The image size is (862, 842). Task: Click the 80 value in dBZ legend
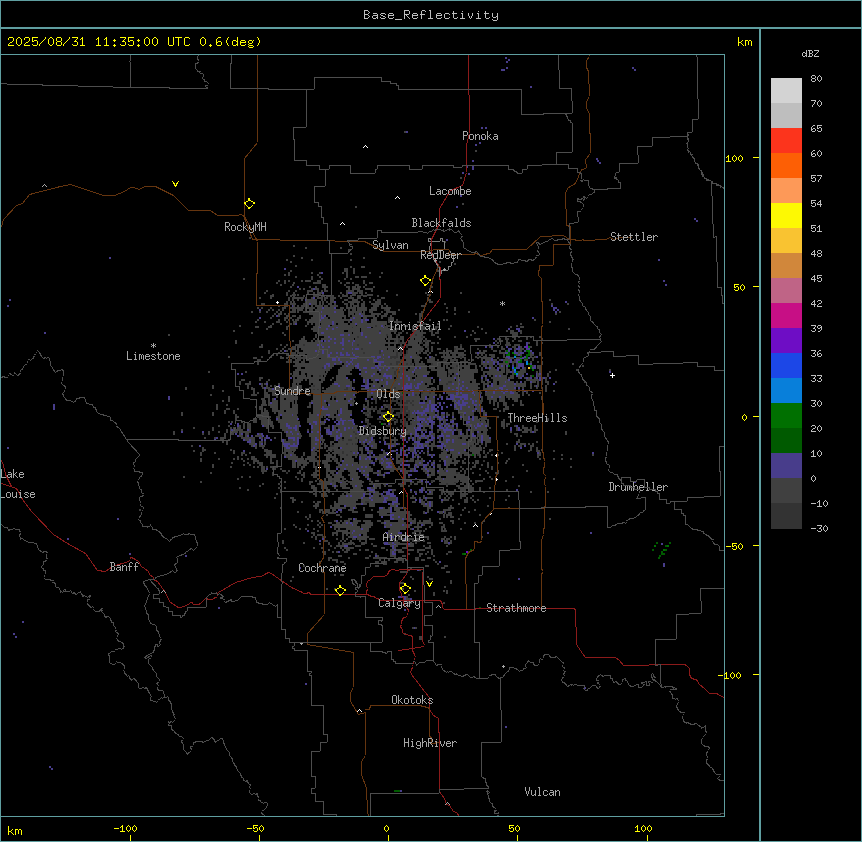point(816,79)
